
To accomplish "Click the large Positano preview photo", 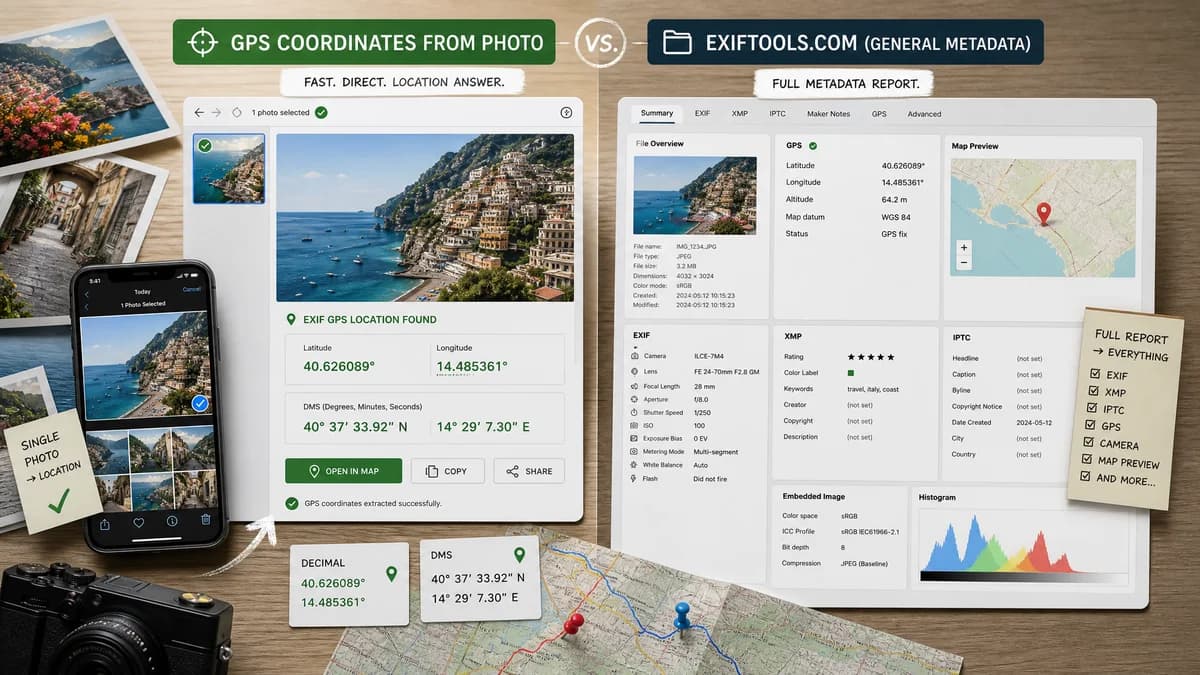I will pyautogui.click(x=425, y=217).
